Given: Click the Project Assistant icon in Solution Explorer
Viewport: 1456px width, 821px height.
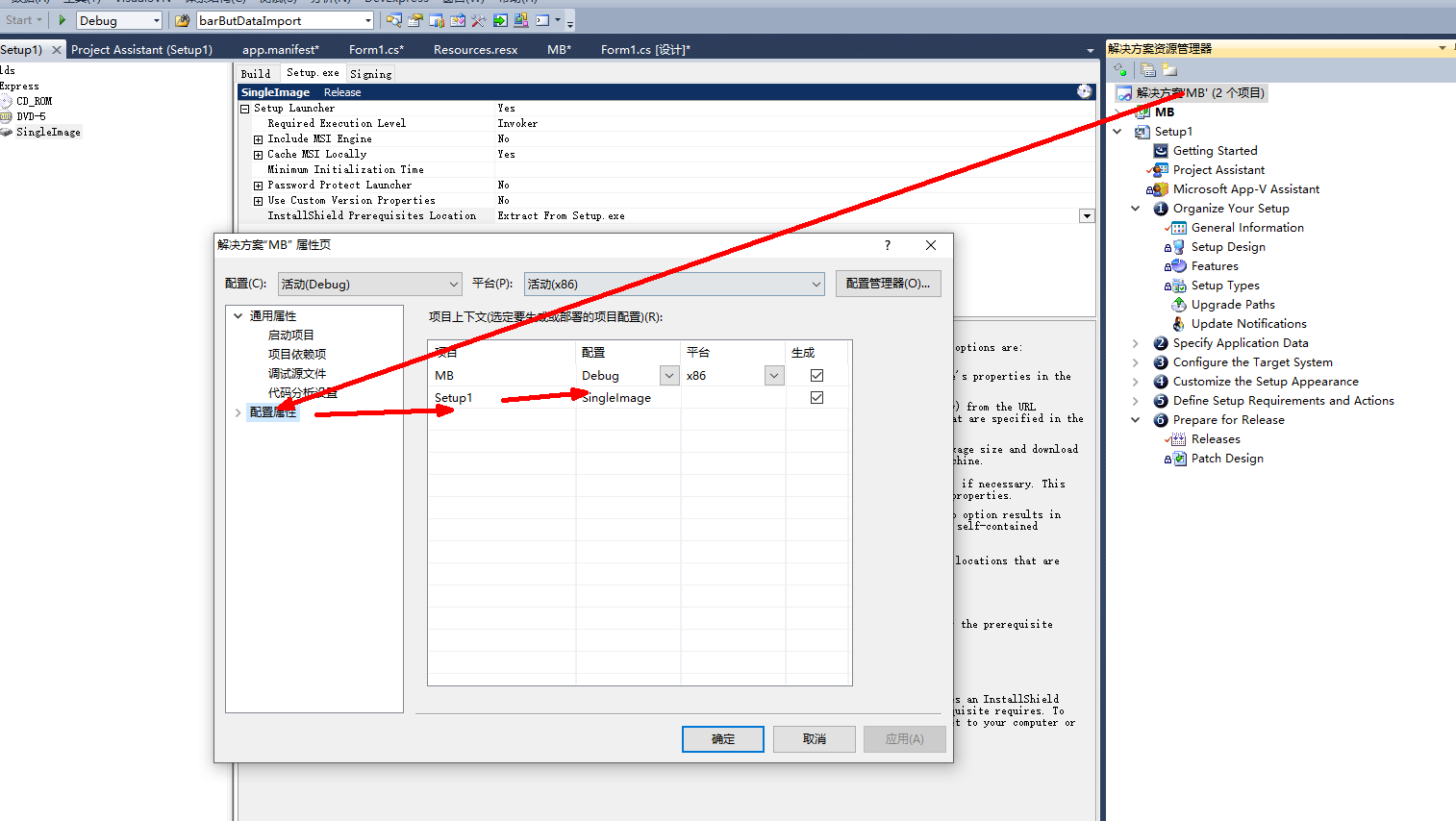Looking at the screenshot, I should tap(1160, 170).
